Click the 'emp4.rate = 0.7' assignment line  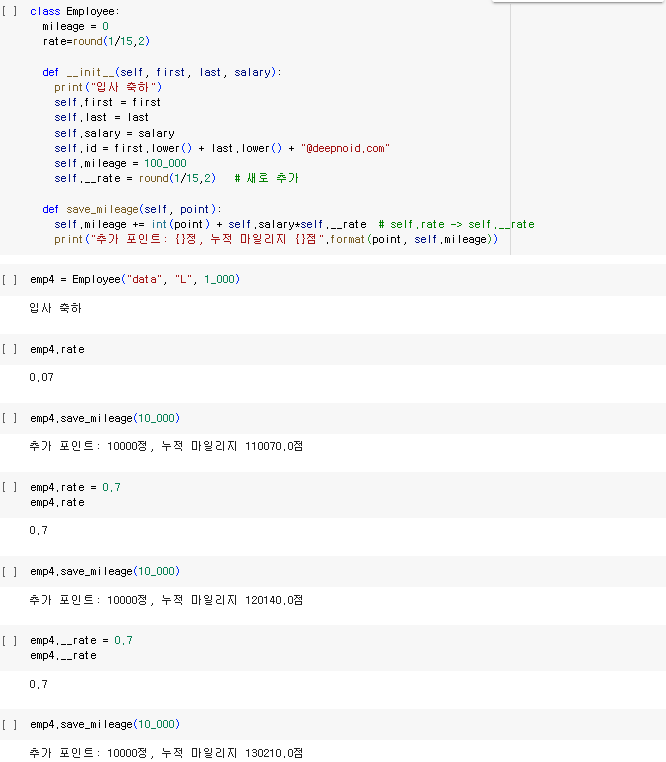75,487
